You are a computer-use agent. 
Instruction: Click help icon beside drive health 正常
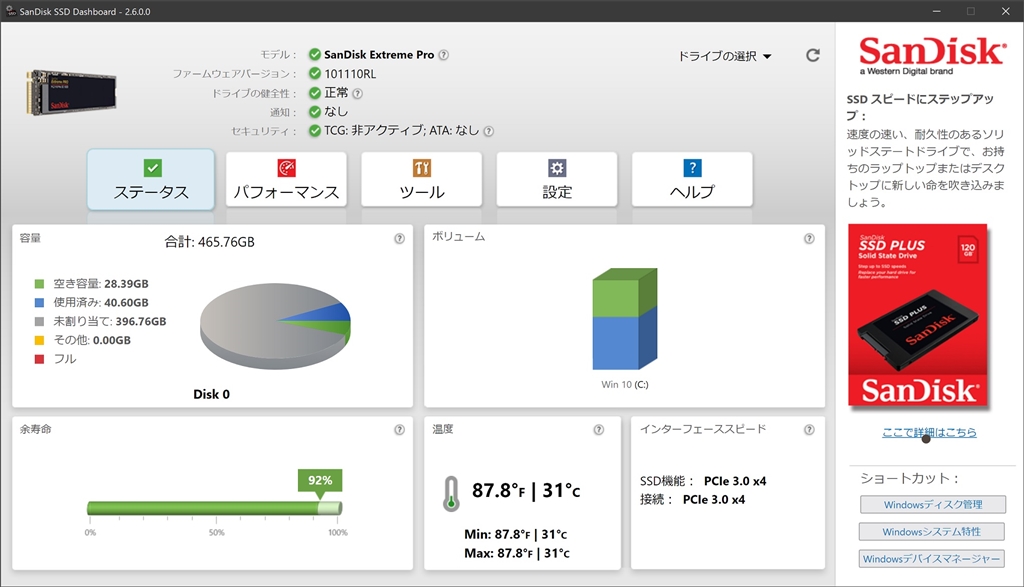click(357, 93)
